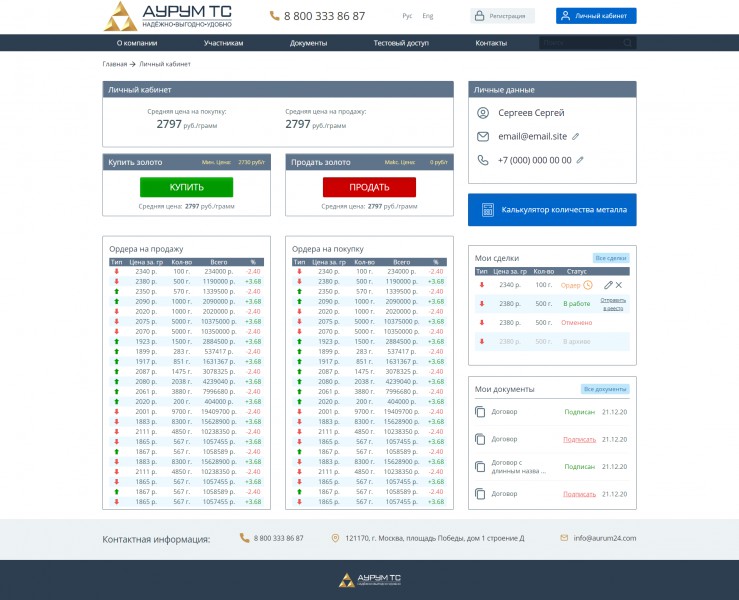Screen dimensions: 739x600
Task: Click the breadcrumb arrow after Главная
Action: point(133,64)
